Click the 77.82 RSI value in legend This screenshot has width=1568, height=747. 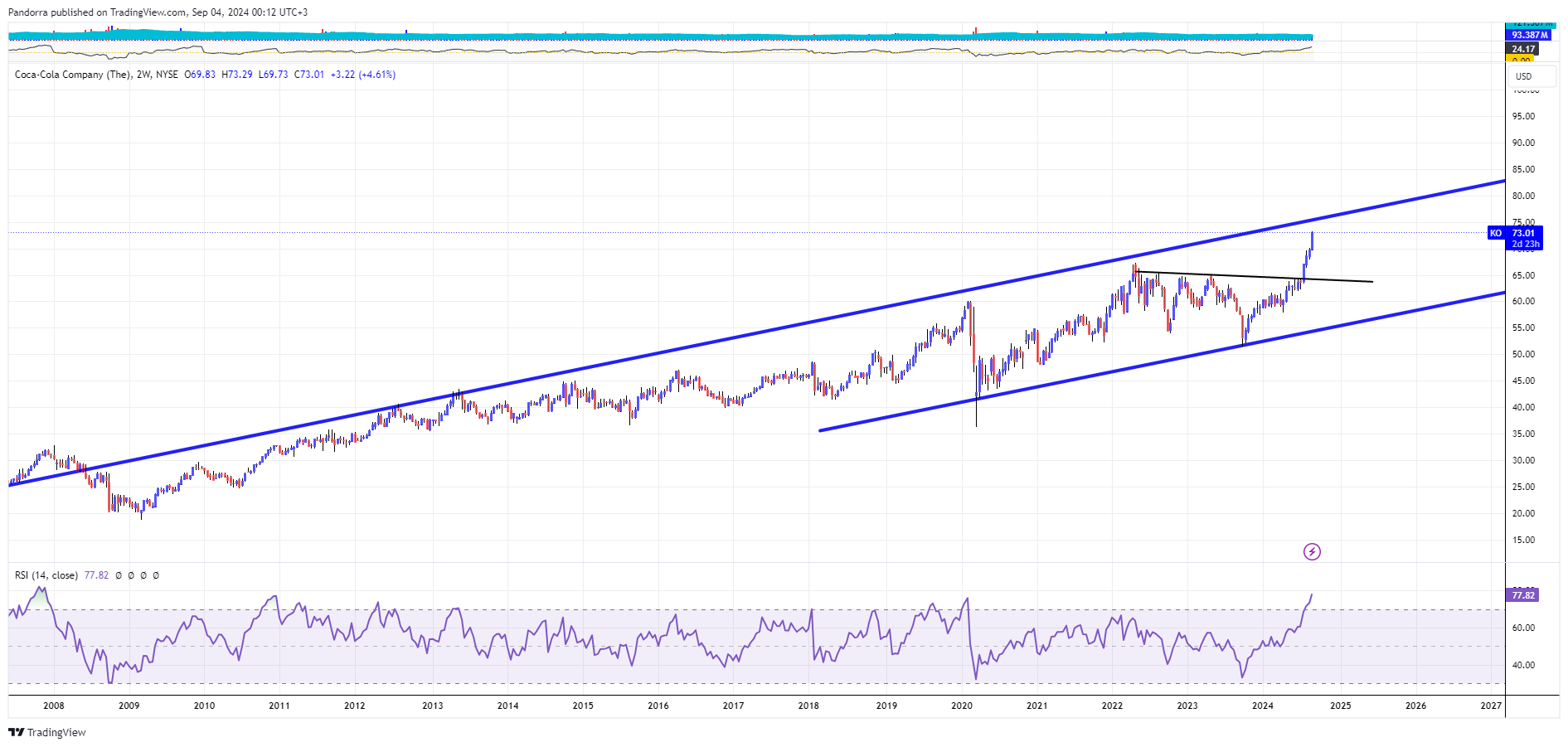[96, 575]
